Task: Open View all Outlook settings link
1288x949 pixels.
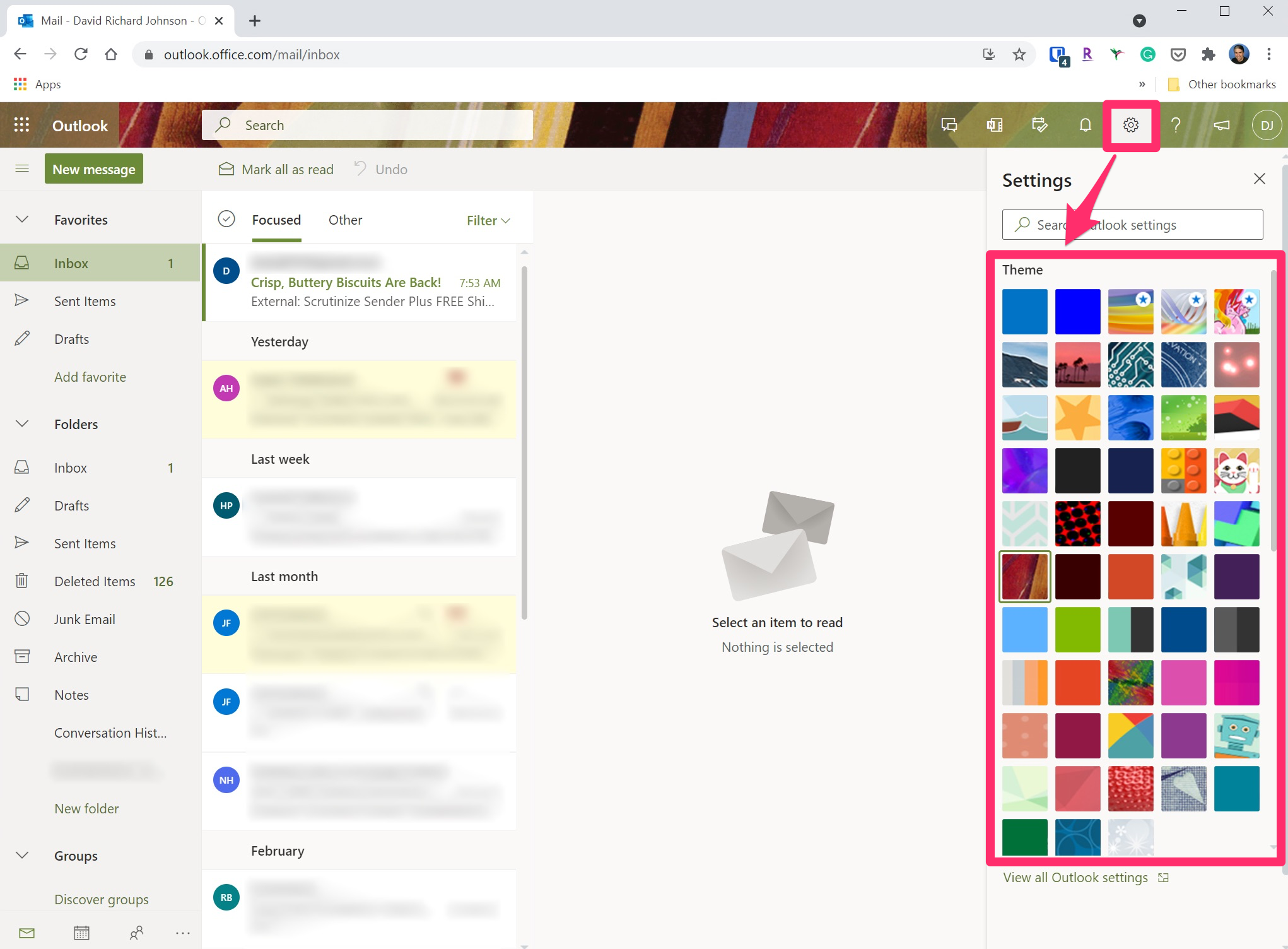Action: pyautogui.click(x=1075, y=877)
